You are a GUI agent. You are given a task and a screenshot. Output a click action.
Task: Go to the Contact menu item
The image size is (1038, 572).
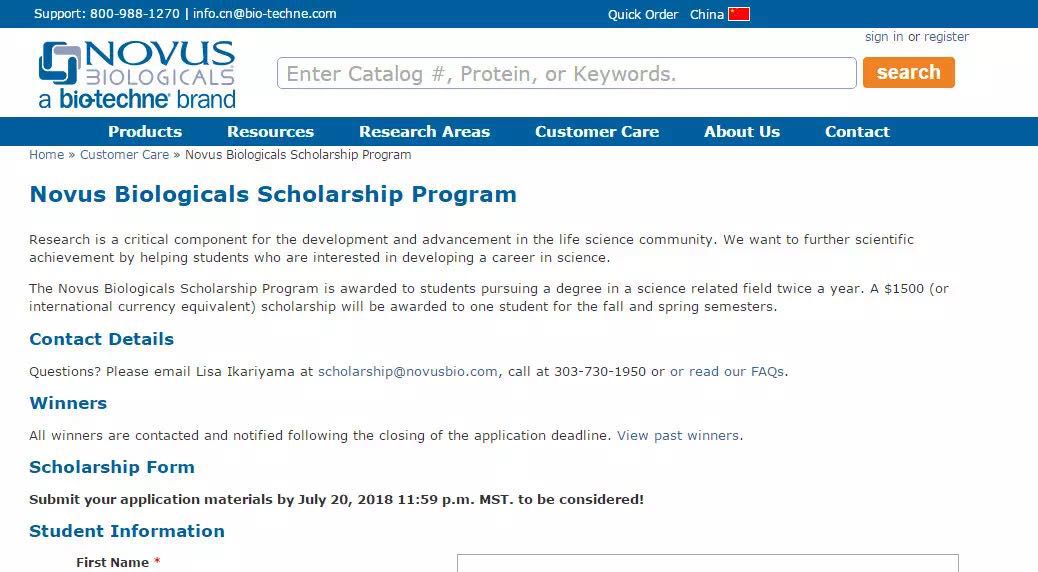857,132
